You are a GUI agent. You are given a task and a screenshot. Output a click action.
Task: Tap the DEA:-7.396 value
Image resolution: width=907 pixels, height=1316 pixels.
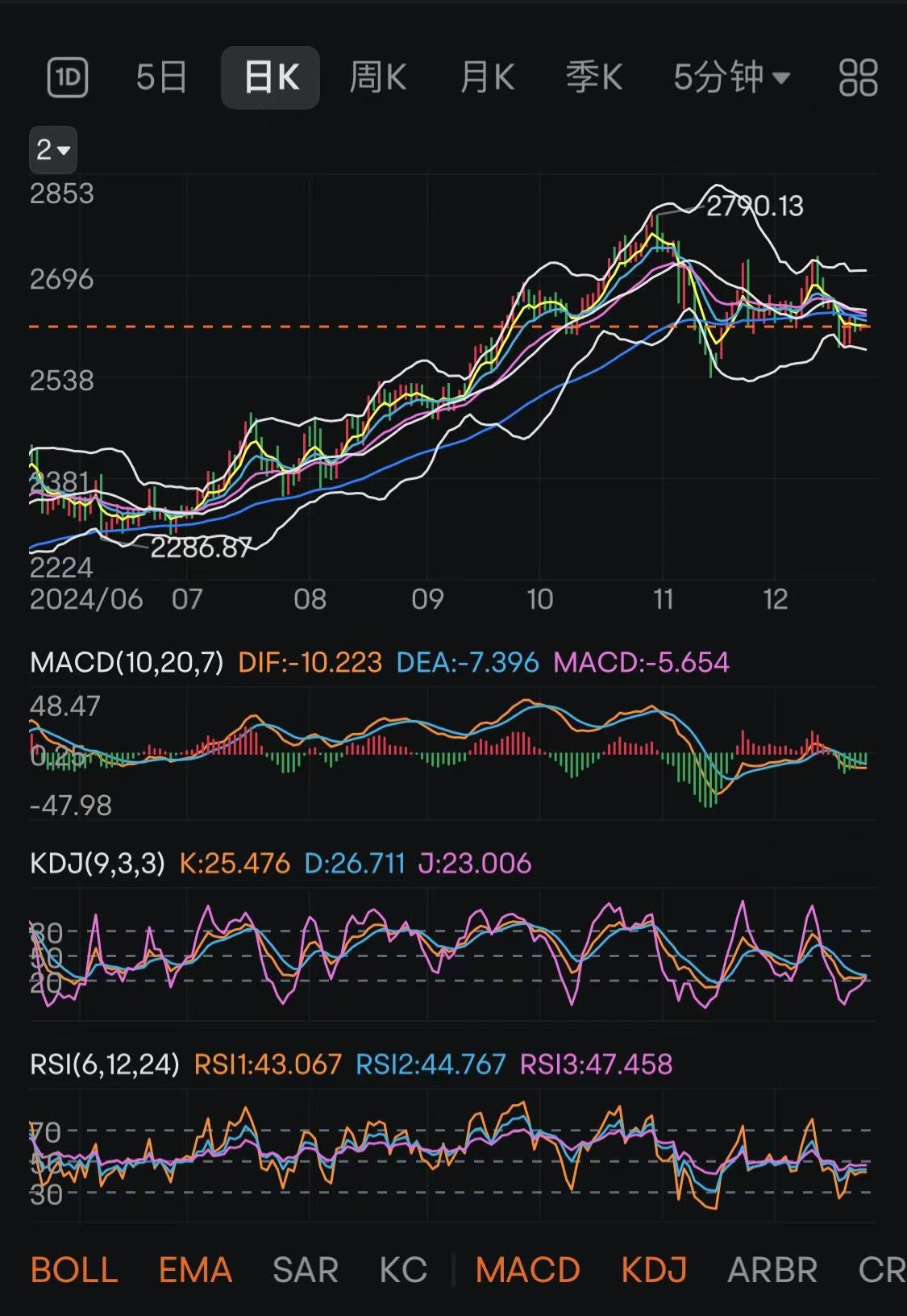click(x=468, y=663)
